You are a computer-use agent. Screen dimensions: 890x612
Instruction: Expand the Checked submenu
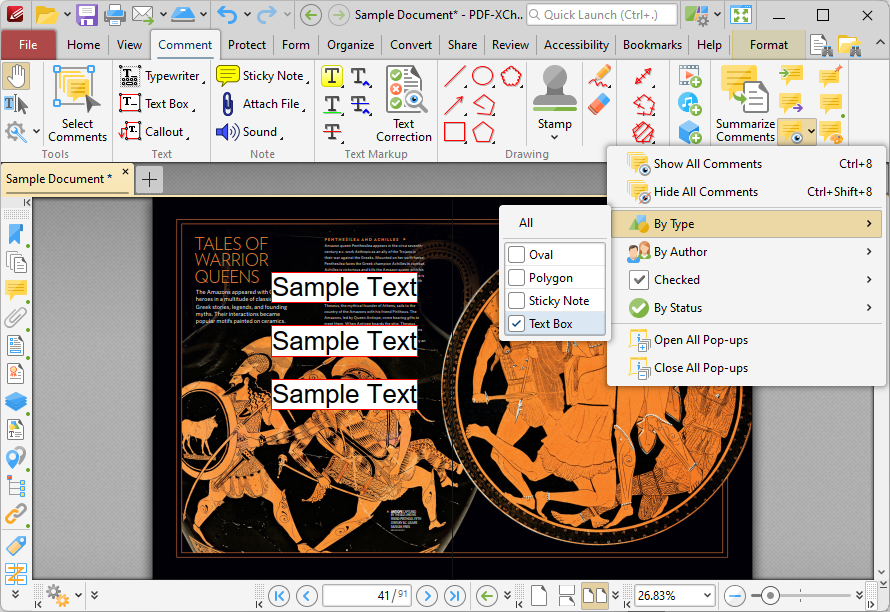tap(746, 279)
